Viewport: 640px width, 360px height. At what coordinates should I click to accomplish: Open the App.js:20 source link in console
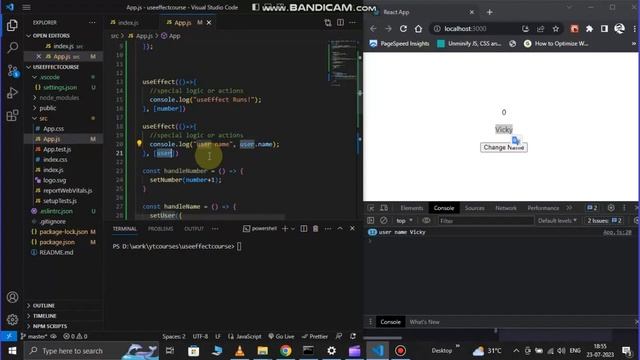(617, 232)
